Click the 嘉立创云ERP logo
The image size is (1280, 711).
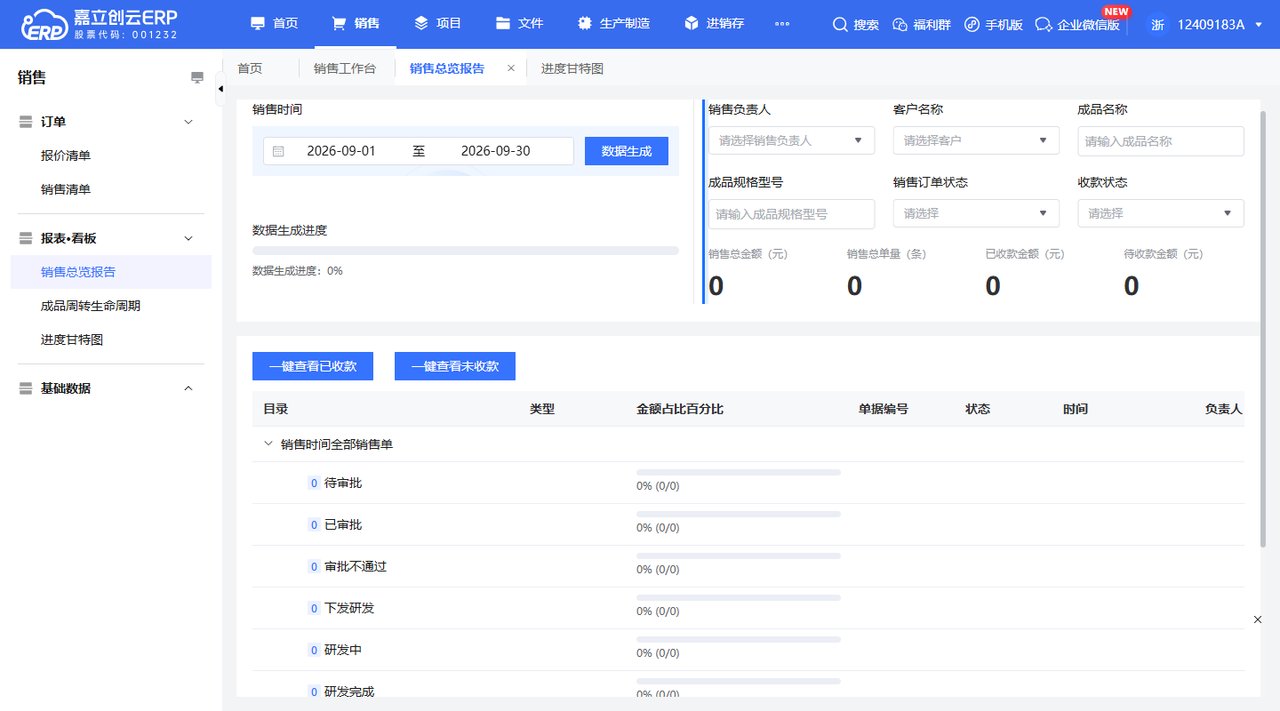(100, 24)
